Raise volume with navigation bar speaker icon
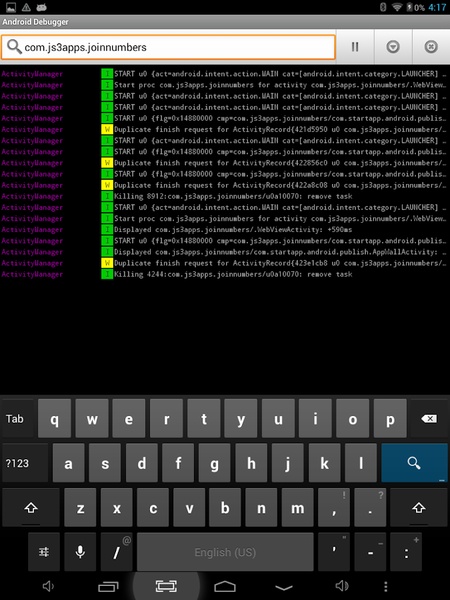This screenshot has width=450, height=600. (342, 586)
